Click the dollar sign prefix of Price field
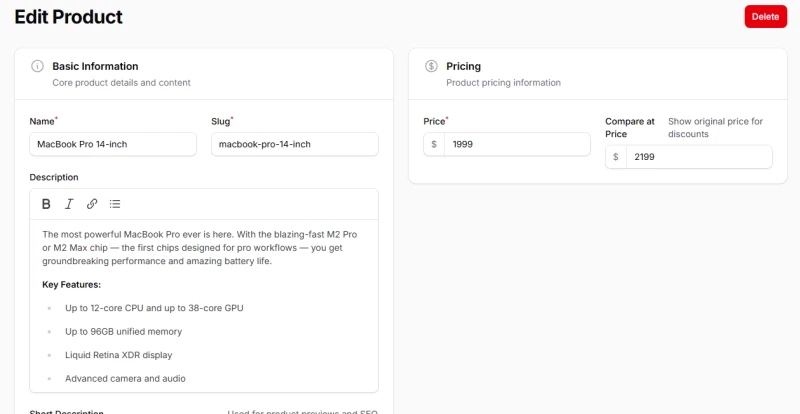The width and height of the screenshot is (800, 414). coord(434,144)
